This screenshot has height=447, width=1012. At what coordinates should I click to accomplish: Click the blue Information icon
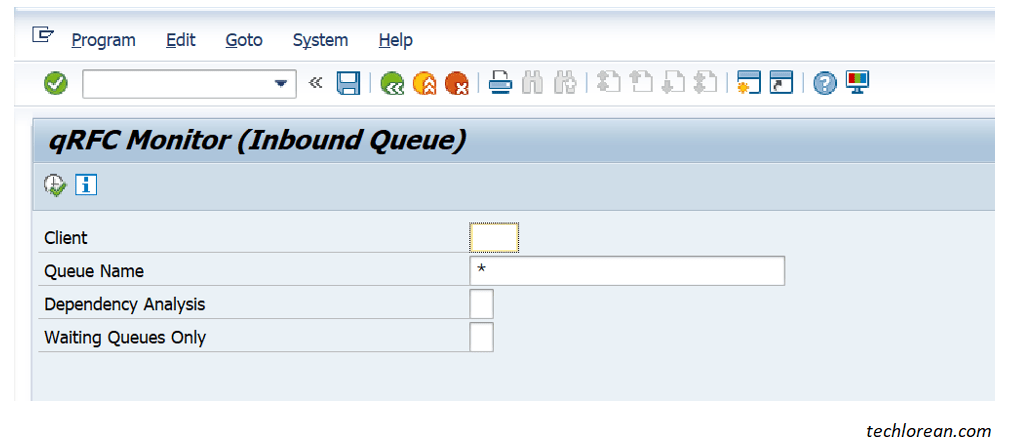(86, 185)
